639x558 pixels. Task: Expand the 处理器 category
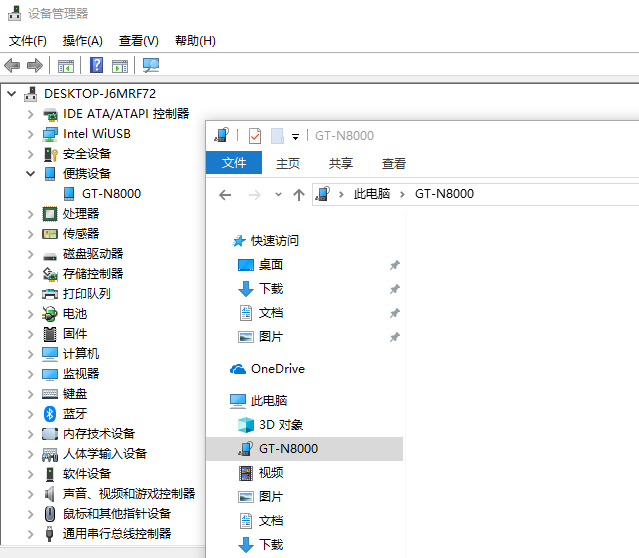pos(31,213)
